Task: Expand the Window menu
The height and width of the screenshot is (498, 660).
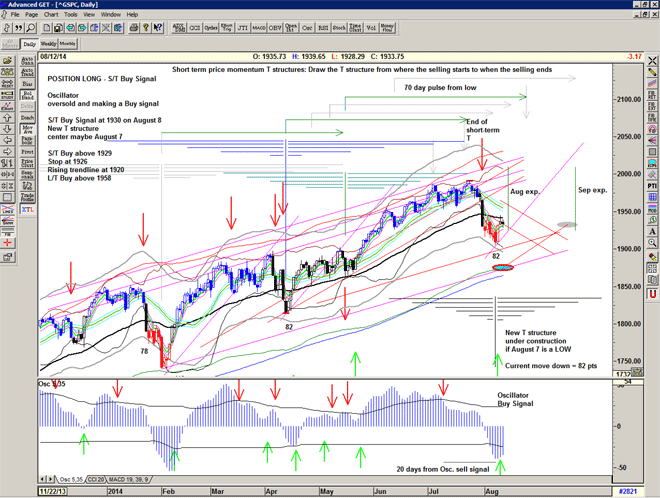Action: tap(110, 15)
